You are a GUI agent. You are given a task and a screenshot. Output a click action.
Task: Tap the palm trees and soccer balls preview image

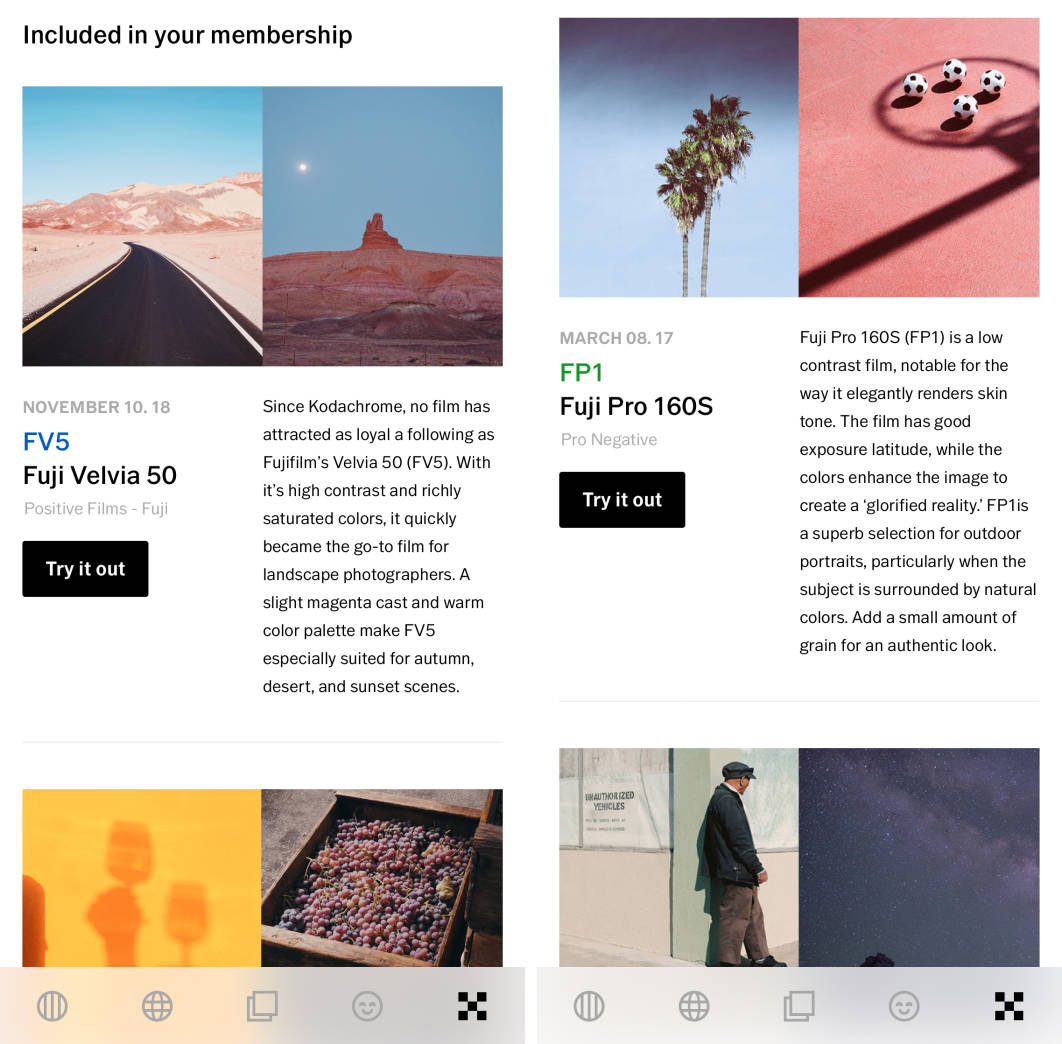[x=798, y=157]
